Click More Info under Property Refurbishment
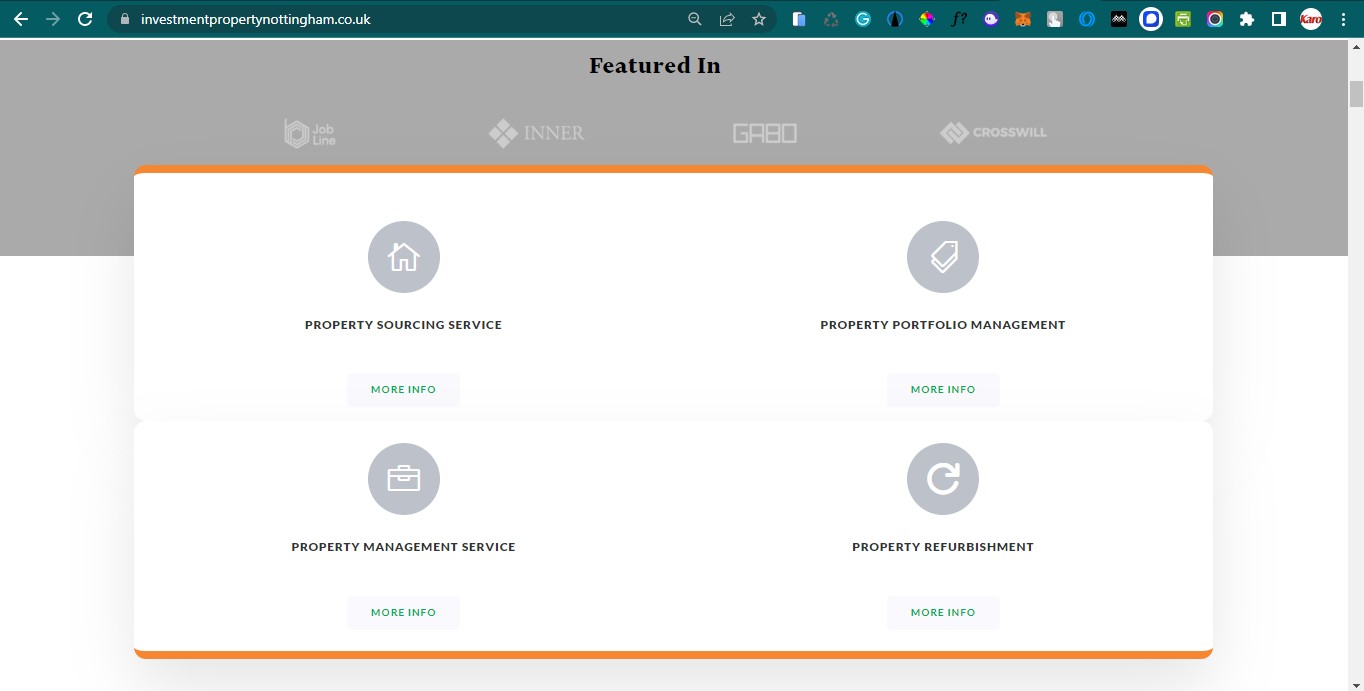The width and height of the screenshot is (1364, 691). (x=942, y=612)
